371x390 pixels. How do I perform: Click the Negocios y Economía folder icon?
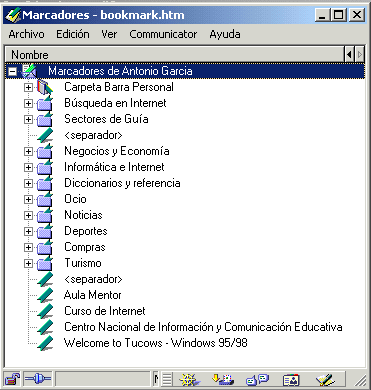(x=45, y=151)
